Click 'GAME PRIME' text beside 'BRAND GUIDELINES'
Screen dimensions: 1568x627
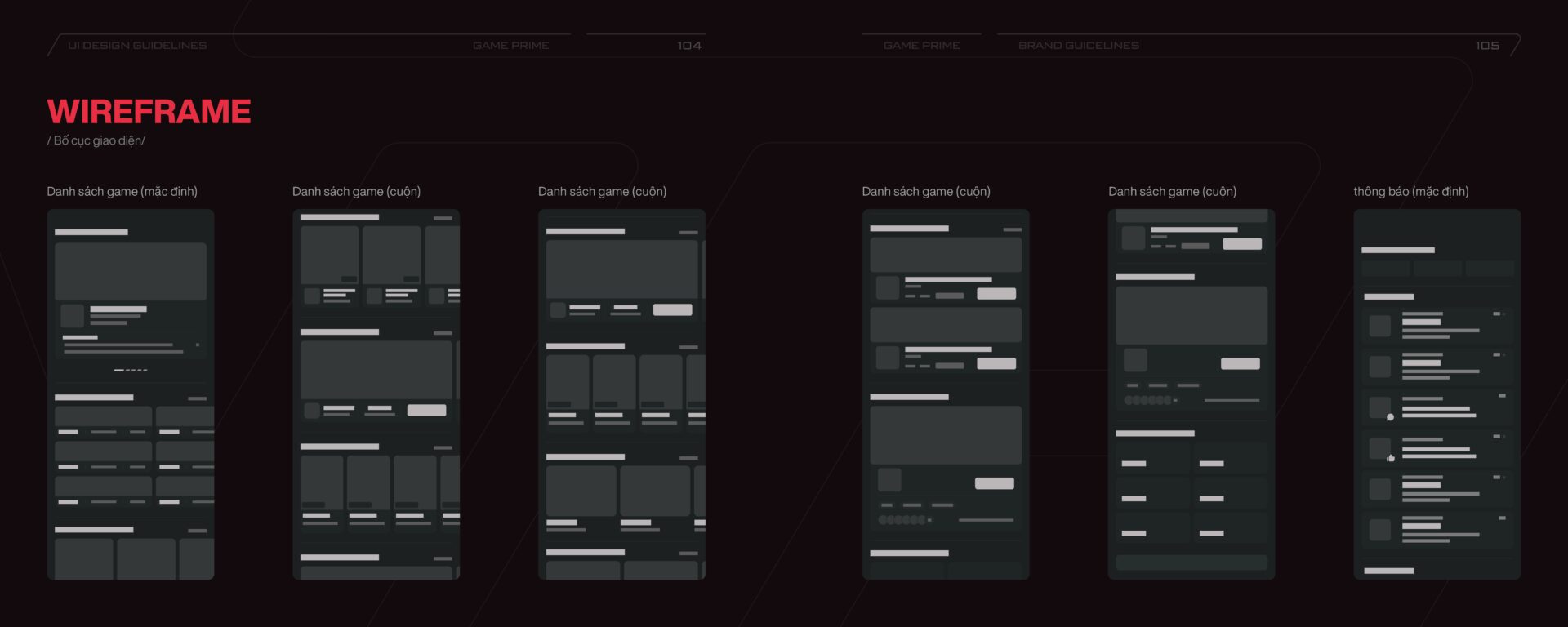pos(921,46)
